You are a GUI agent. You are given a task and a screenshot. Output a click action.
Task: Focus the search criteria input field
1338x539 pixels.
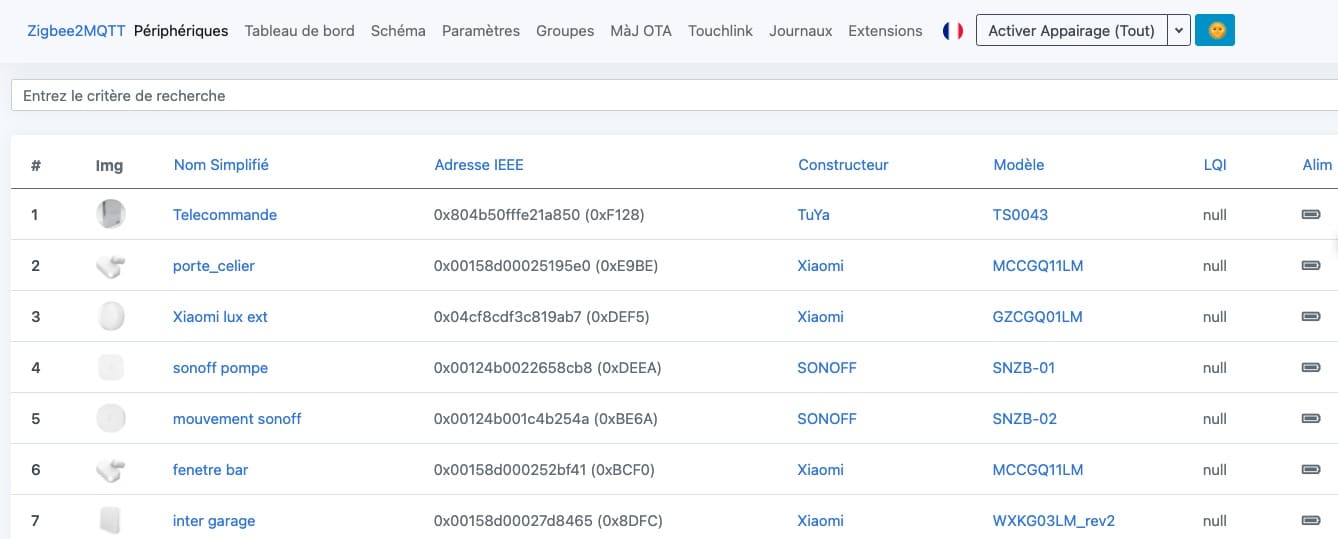[674, 96]
